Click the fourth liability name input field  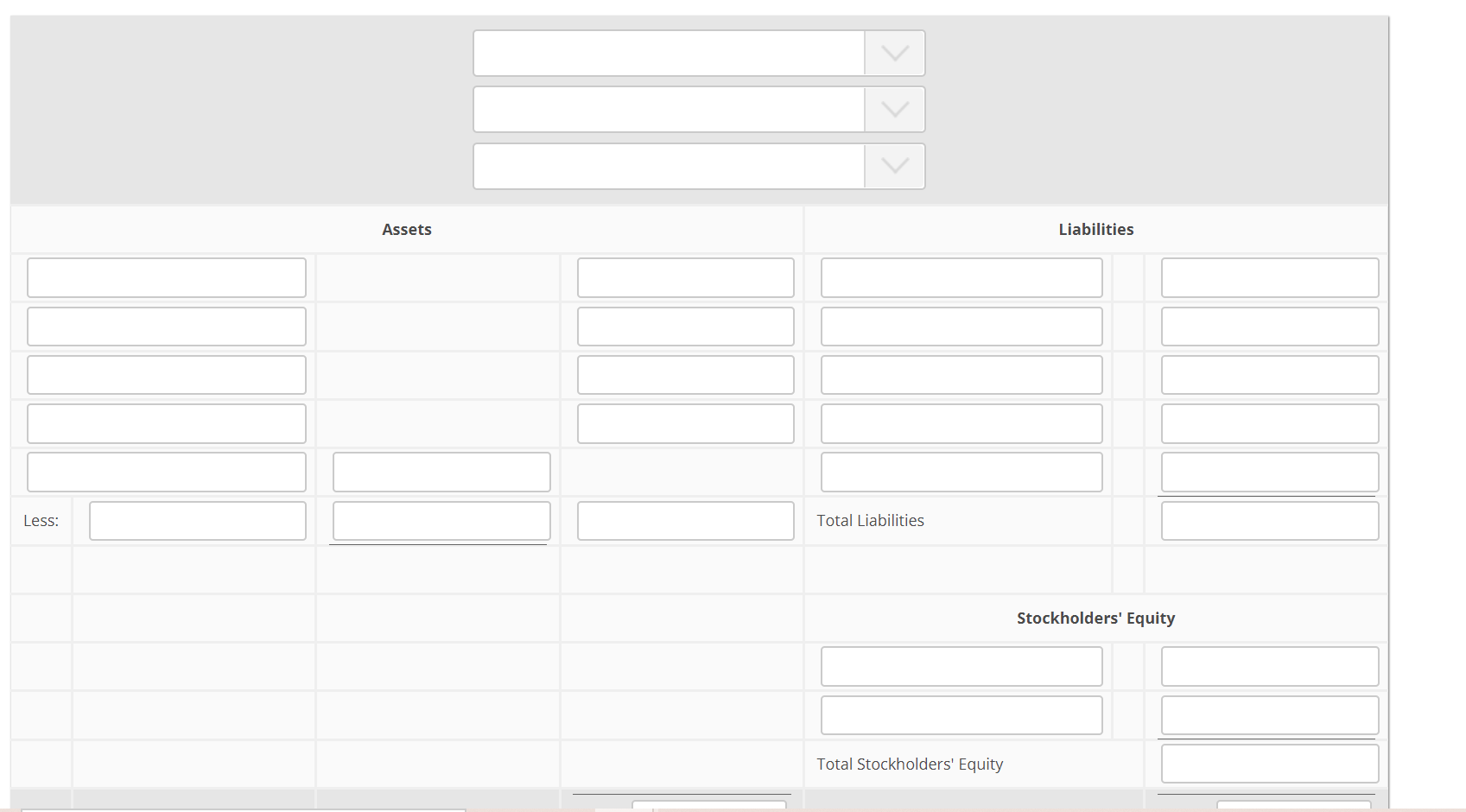click(961, 423)
